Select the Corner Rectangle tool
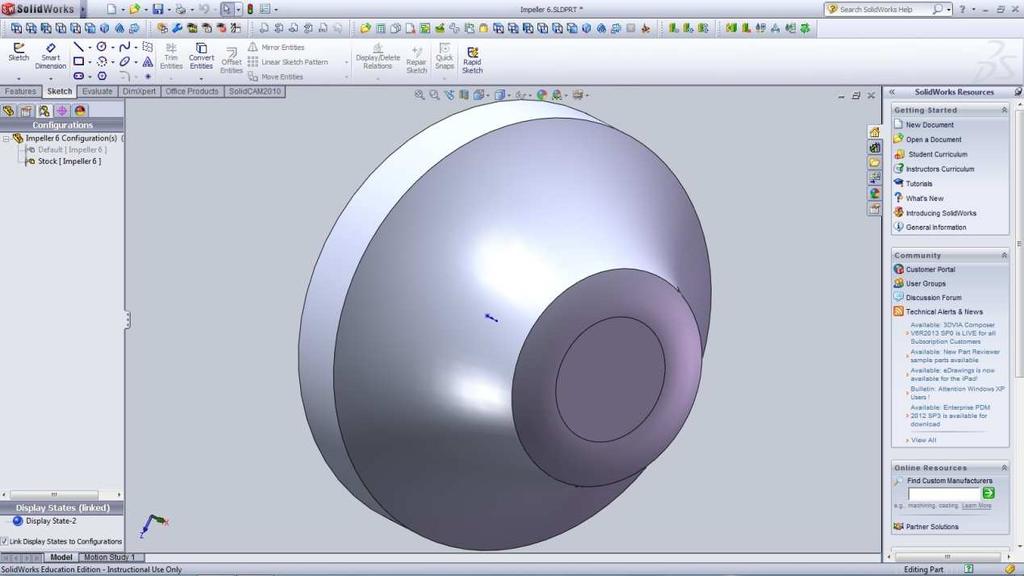Viewport: 1024px width, 576px height. (78, 61)
